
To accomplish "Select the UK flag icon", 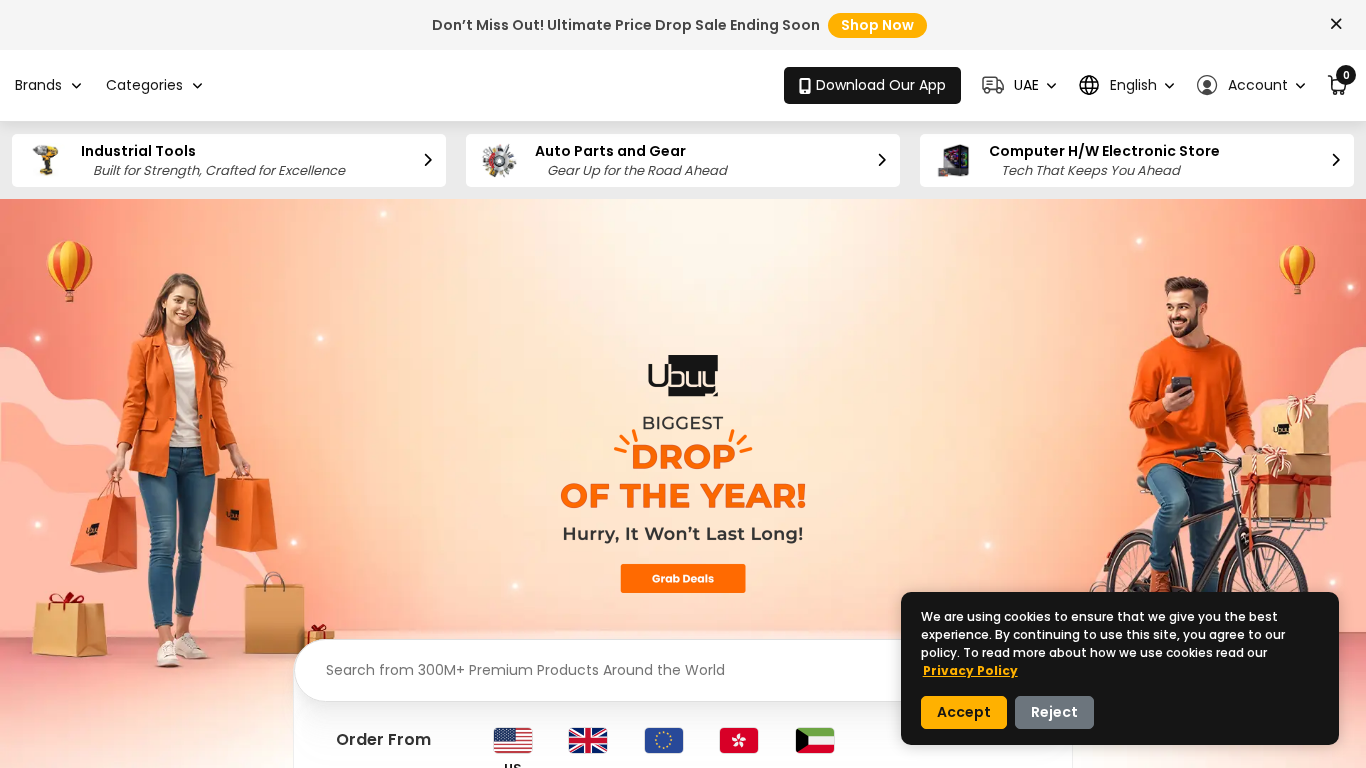I will coord(588,740).
